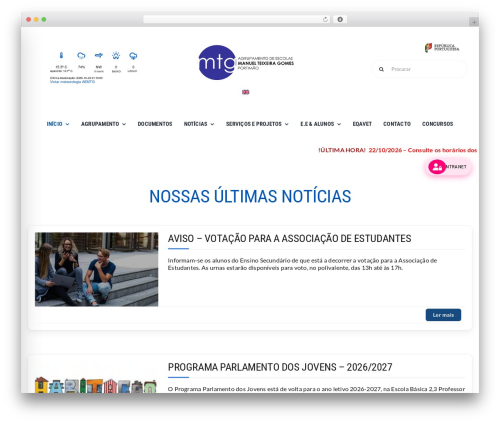Viewport: 500px width, 423px height.
Task: Click the 74% humidity value
Action: click(81, 67)
